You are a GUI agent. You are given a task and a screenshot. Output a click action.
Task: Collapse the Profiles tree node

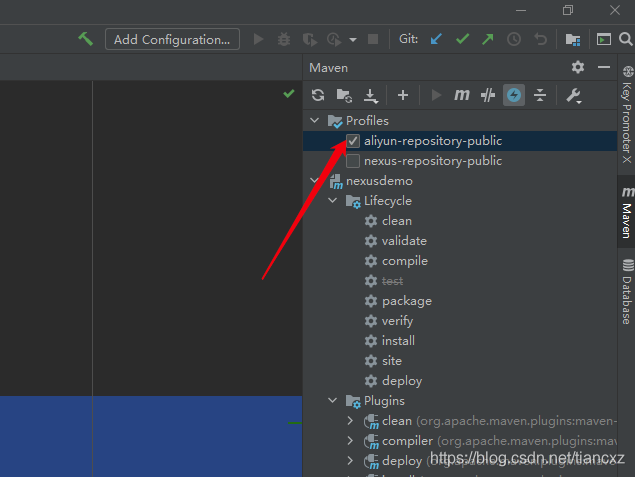316,121
